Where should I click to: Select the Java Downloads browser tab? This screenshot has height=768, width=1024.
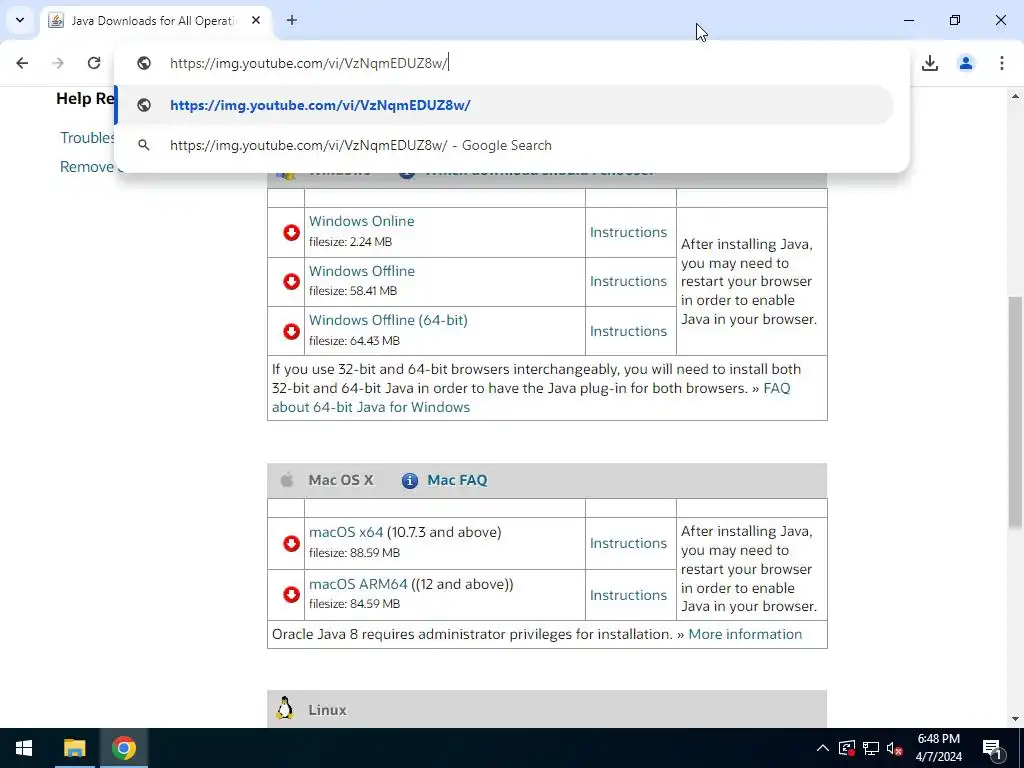[x=153, y=20]
